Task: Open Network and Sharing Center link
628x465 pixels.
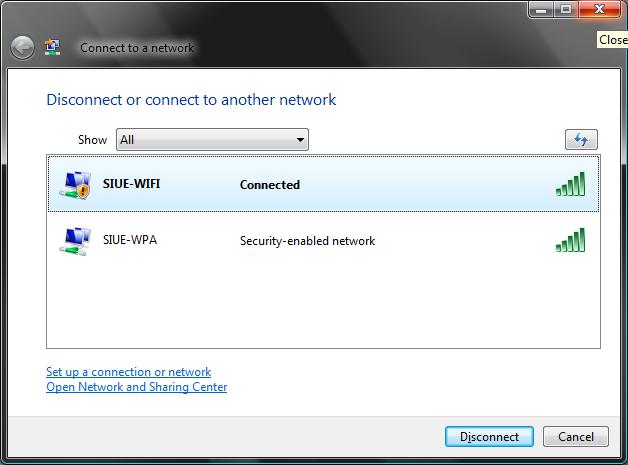Action: coord(136,387)
